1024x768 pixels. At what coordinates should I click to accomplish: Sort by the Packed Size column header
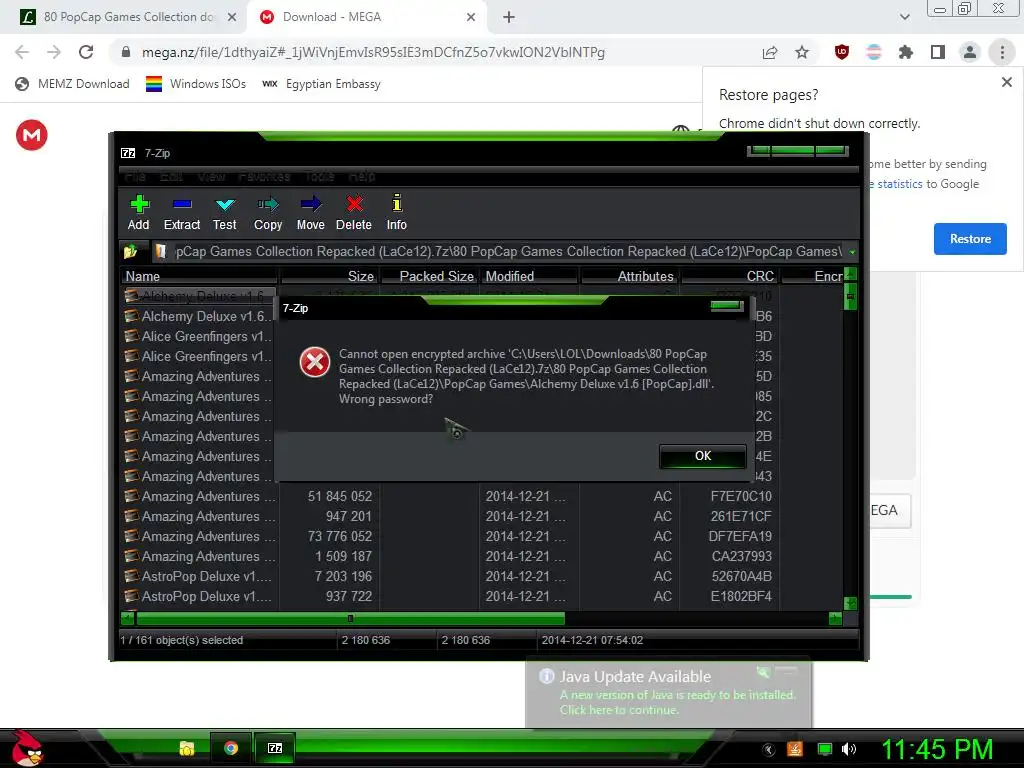(430, 276)
